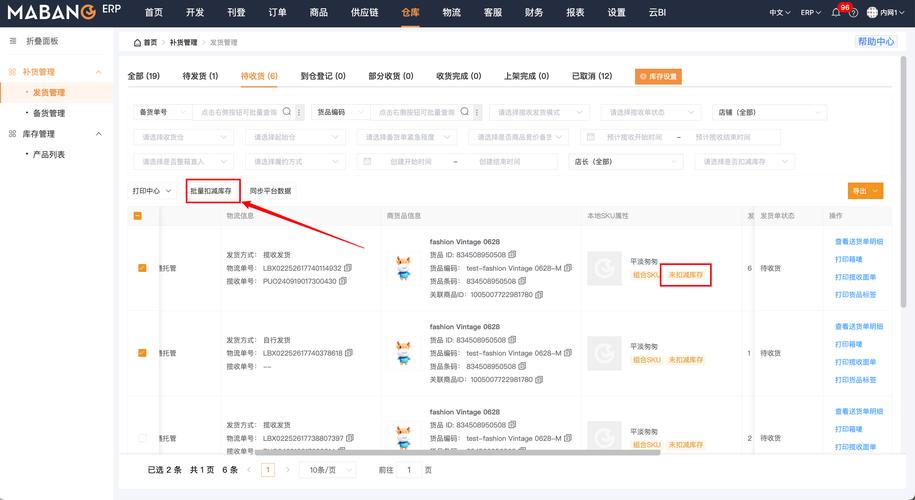Click 补货管理 grid icon in sidebar

coord(12,72)
